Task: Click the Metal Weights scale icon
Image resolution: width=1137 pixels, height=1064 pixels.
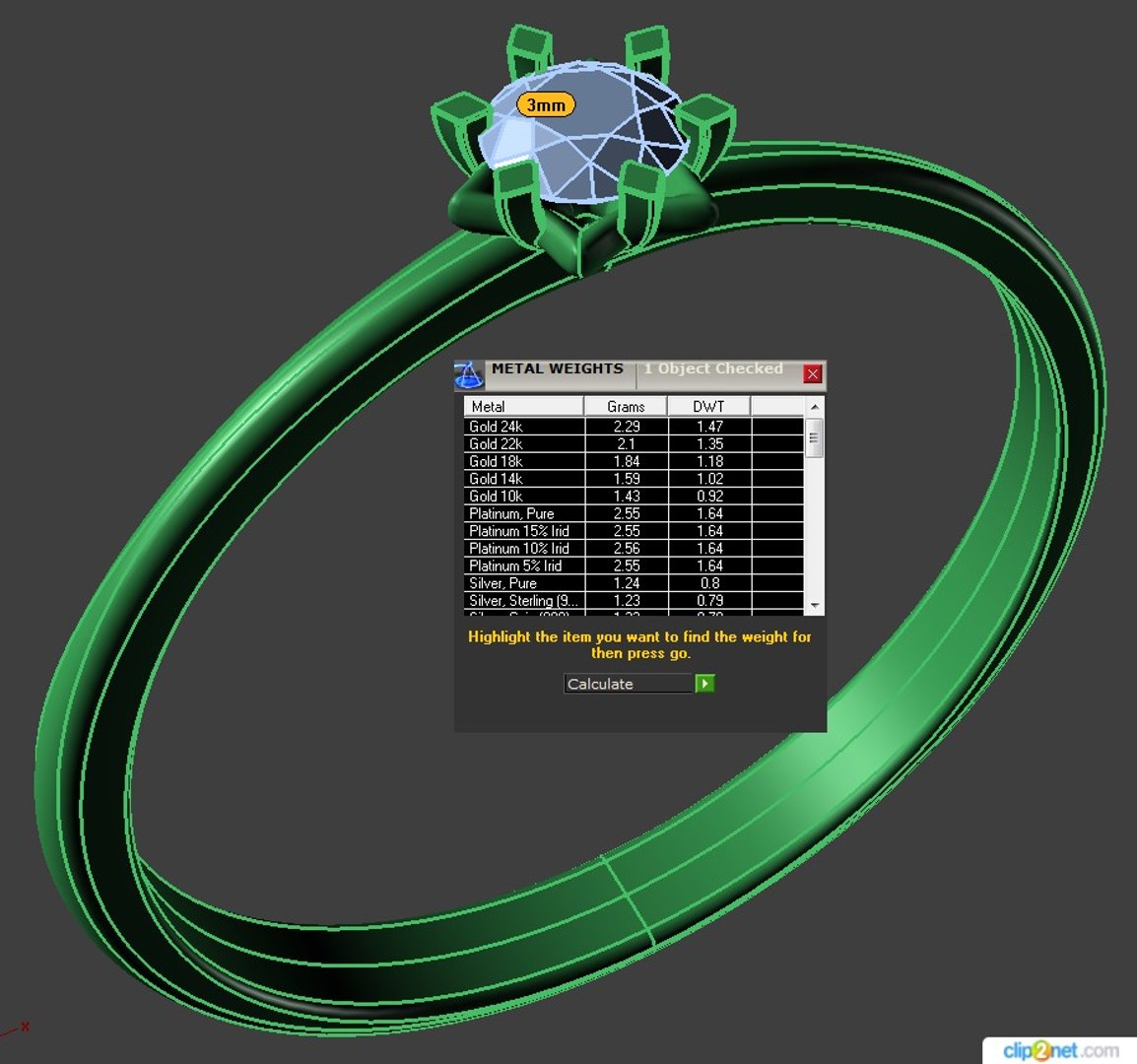Action: pyautogui.click(x=468, y=375)
